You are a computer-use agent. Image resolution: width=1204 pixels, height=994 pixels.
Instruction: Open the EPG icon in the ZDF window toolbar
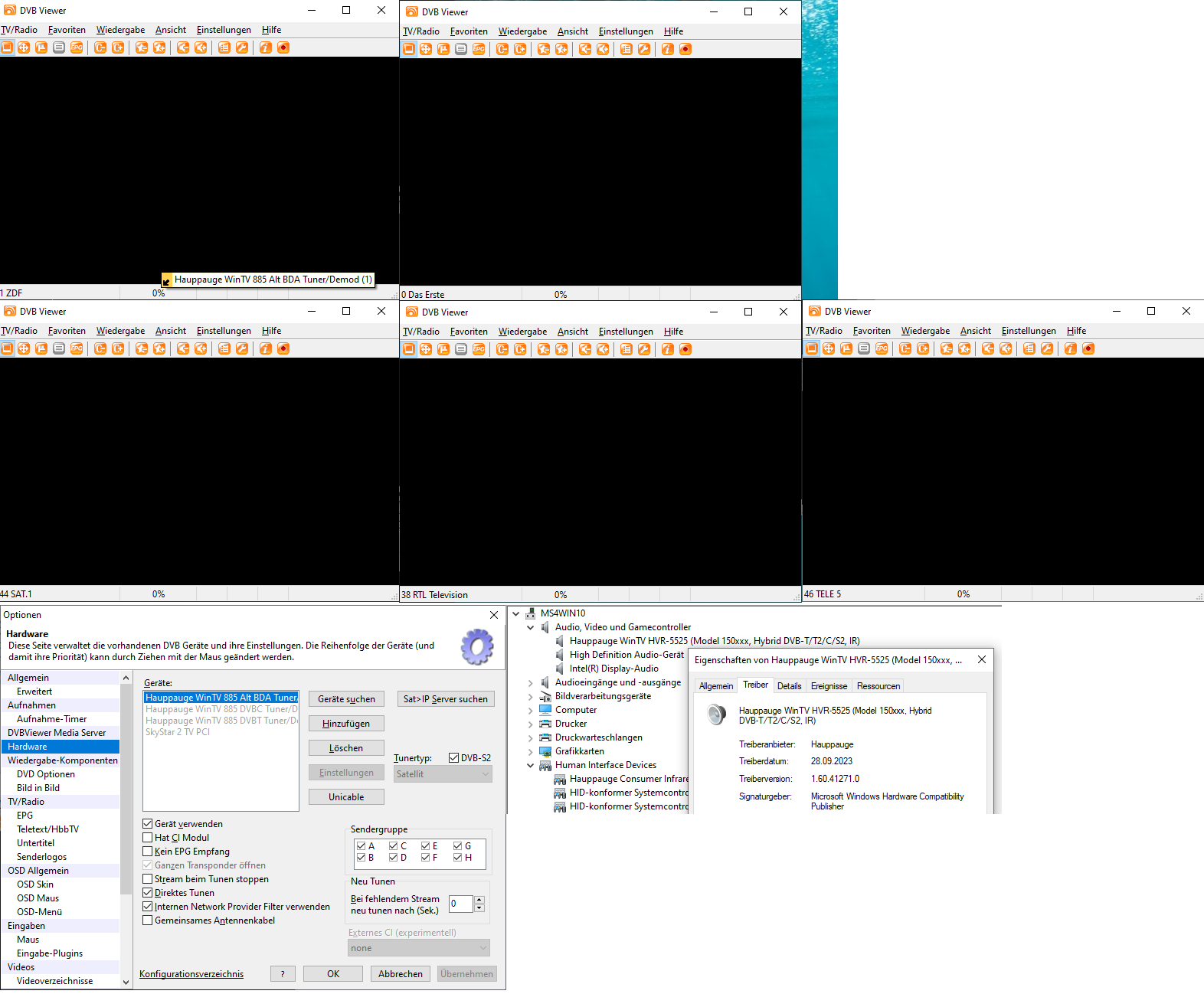pos(77,47)
